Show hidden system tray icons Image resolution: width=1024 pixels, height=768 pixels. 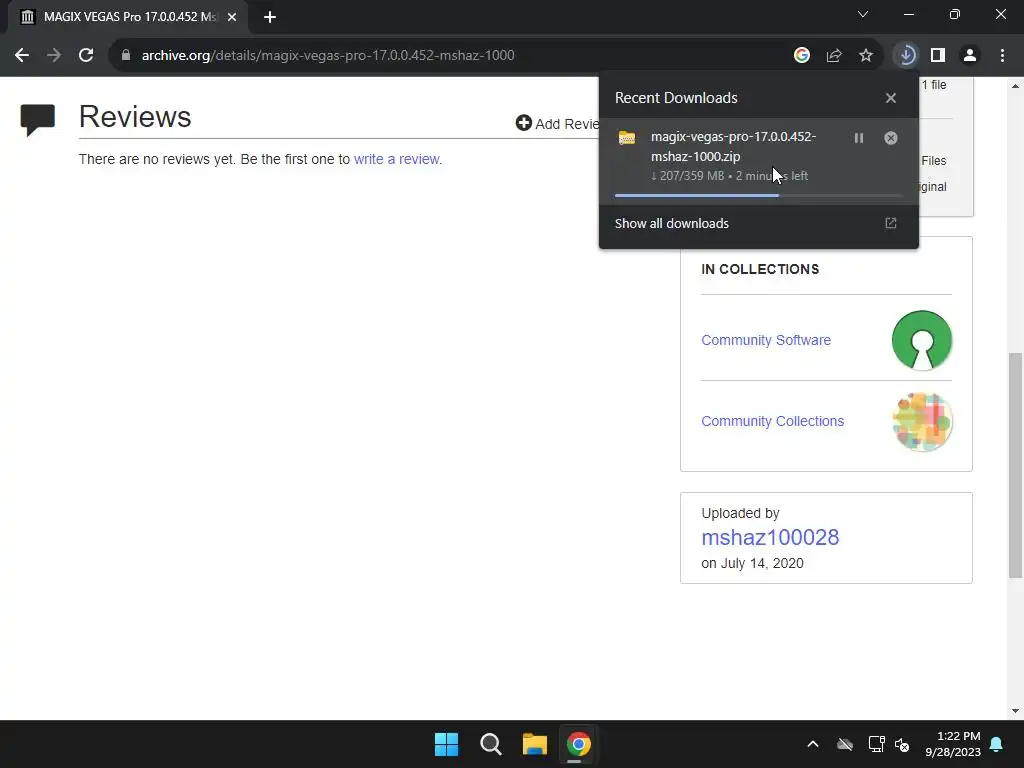coord(813,744)
